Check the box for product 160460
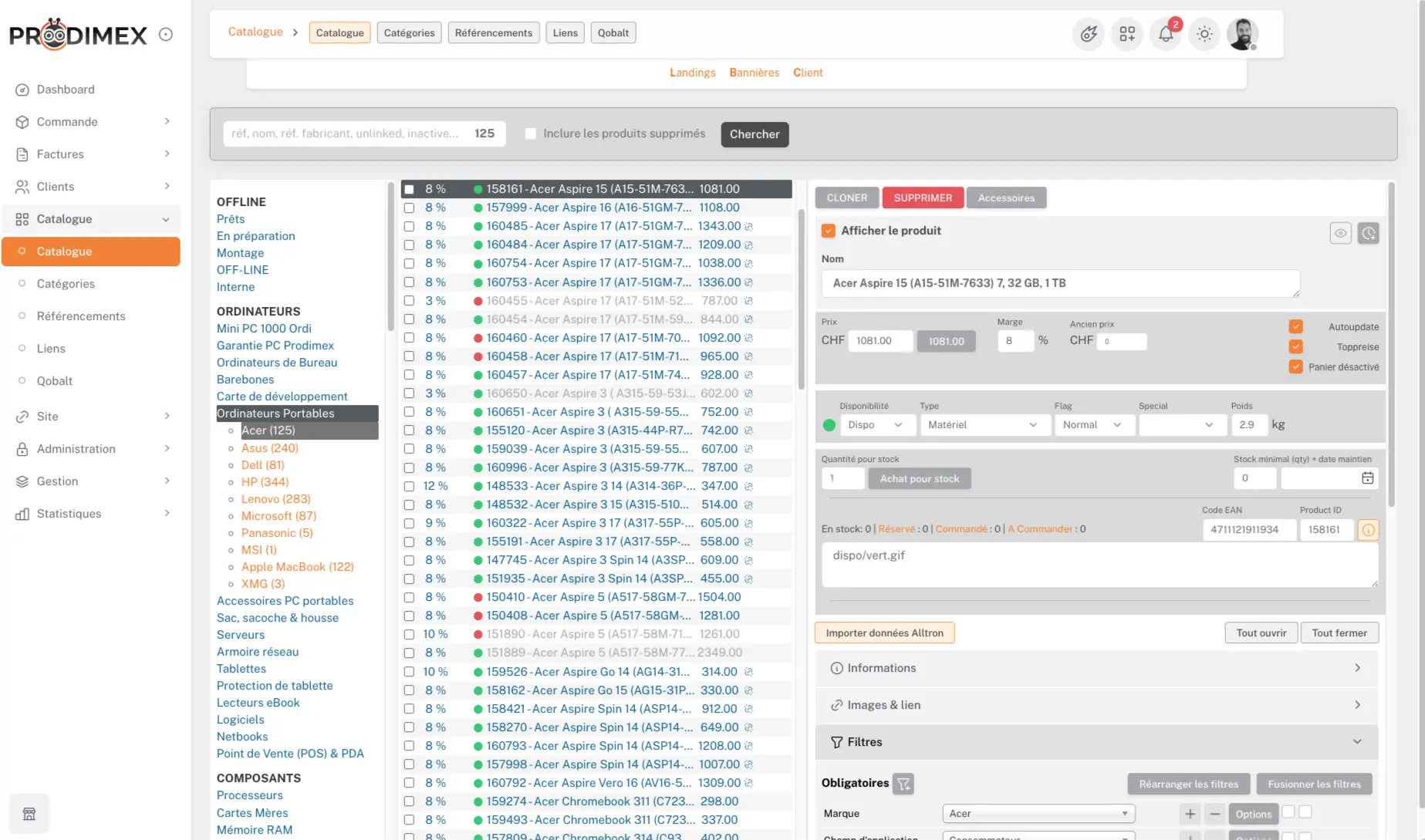Viewport: 1425px width, 840px height. coord(409,338)
